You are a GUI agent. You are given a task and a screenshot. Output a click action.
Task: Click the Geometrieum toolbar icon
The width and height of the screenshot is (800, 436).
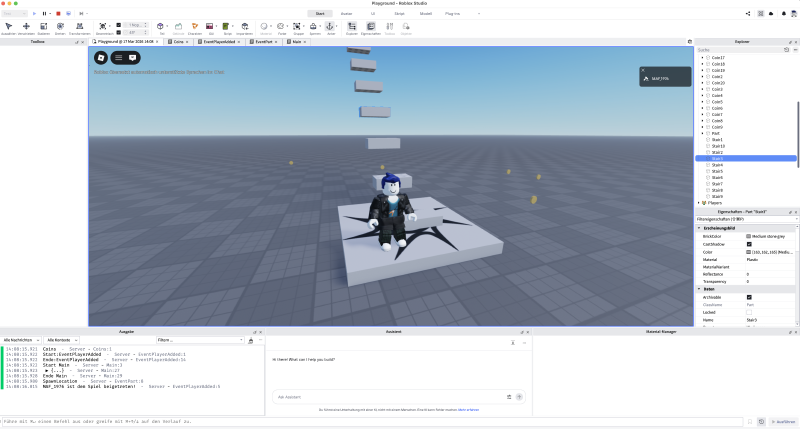tap(103, 27)
